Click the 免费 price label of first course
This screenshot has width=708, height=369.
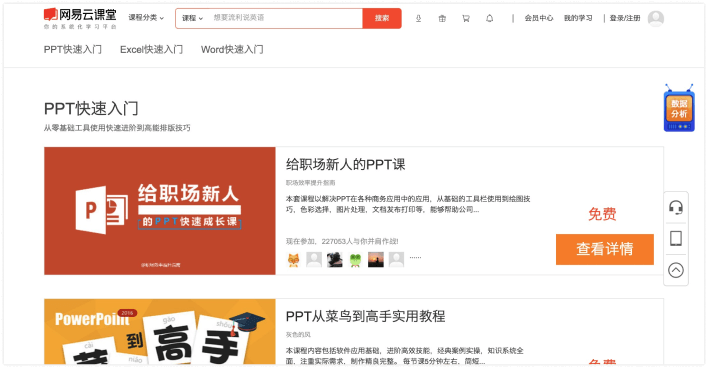coord(602,214)
